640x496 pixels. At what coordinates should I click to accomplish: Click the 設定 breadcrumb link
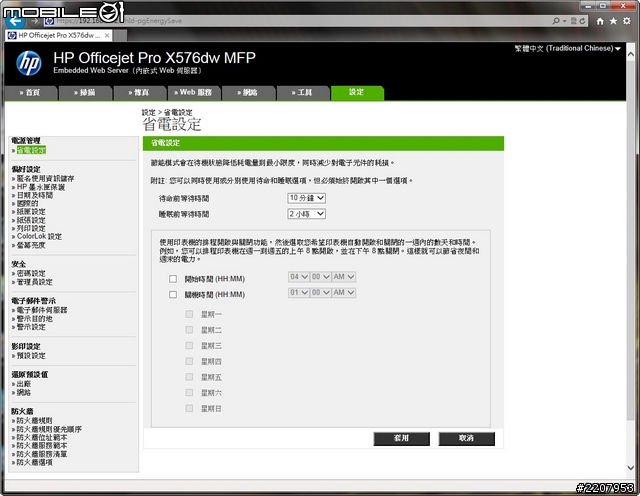click(x=149, y=112)
